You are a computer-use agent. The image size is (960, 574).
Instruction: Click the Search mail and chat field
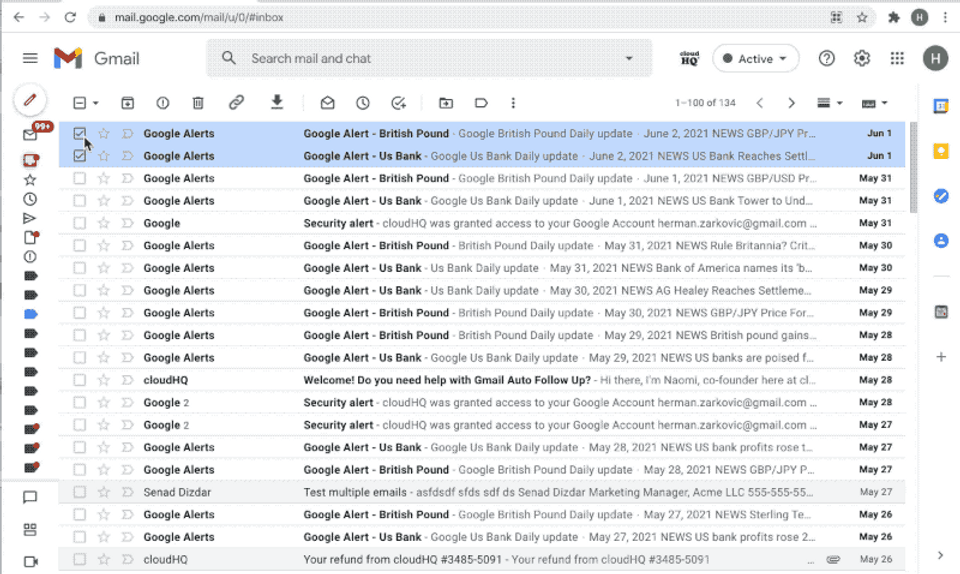(429, 58)
